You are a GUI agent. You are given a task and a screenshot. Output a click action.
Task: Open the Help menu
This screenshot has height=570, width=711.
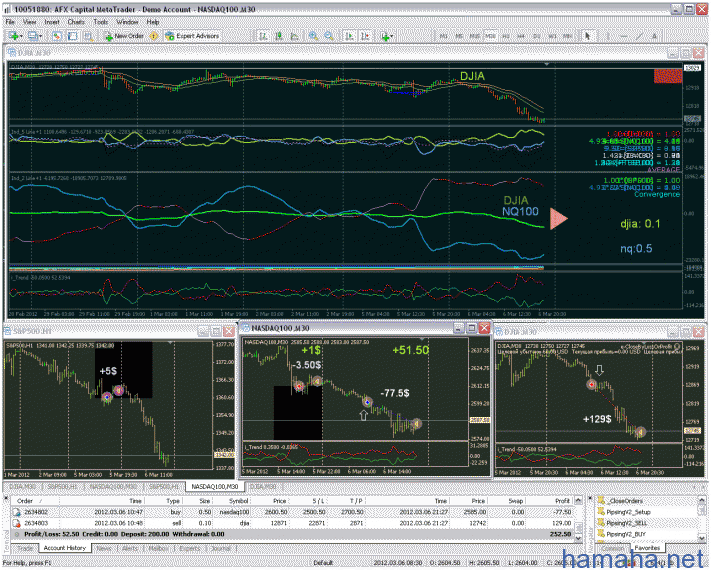coord(153,22)
